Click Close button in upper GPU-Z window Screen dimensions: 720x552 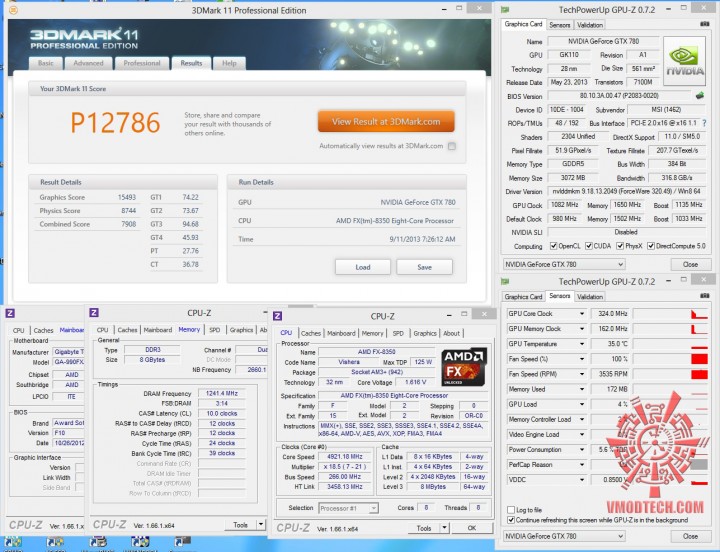690,265
